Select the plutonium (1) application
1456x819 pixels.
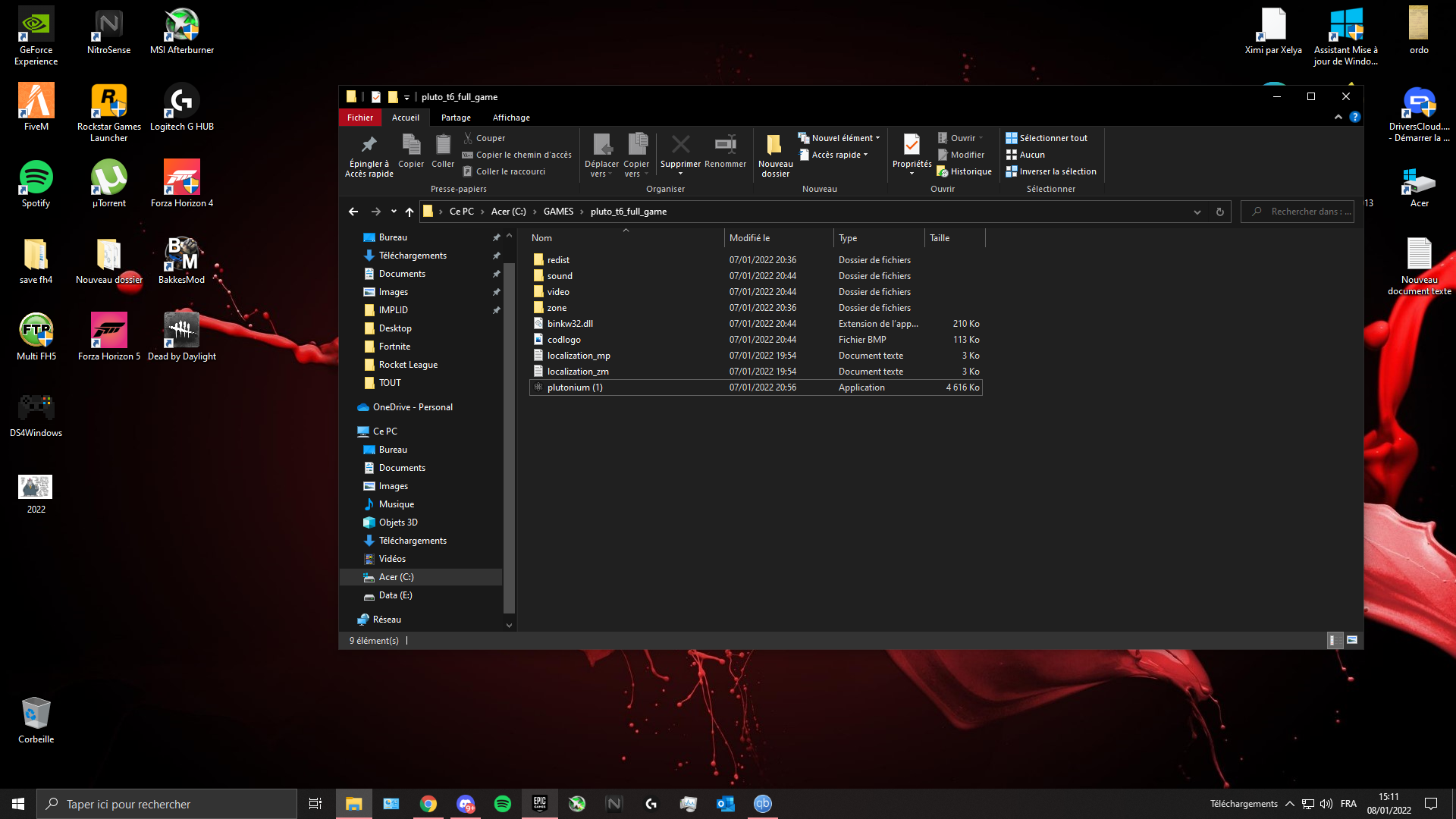(755, 388)
